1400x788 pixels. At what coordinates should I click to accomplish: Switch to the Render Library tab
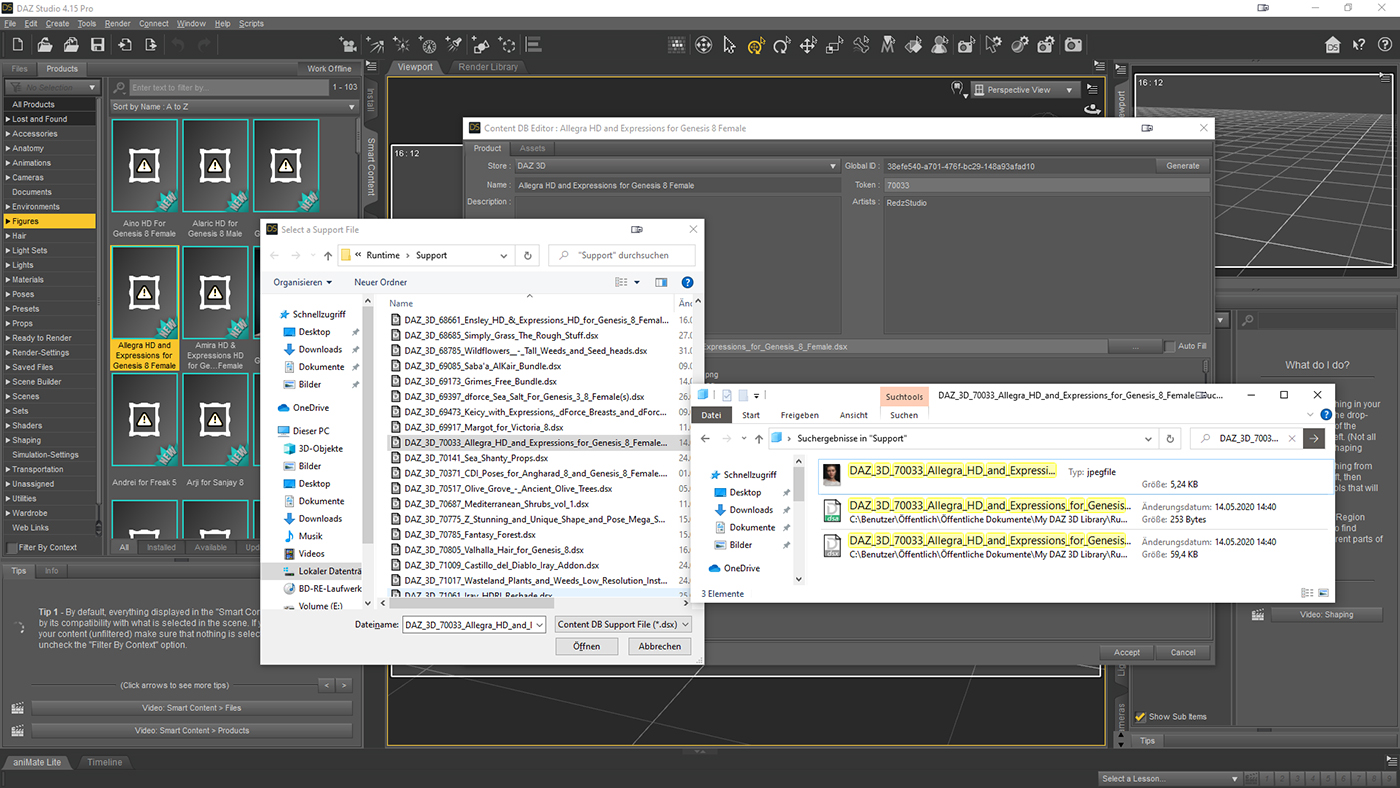click(488, 67)
